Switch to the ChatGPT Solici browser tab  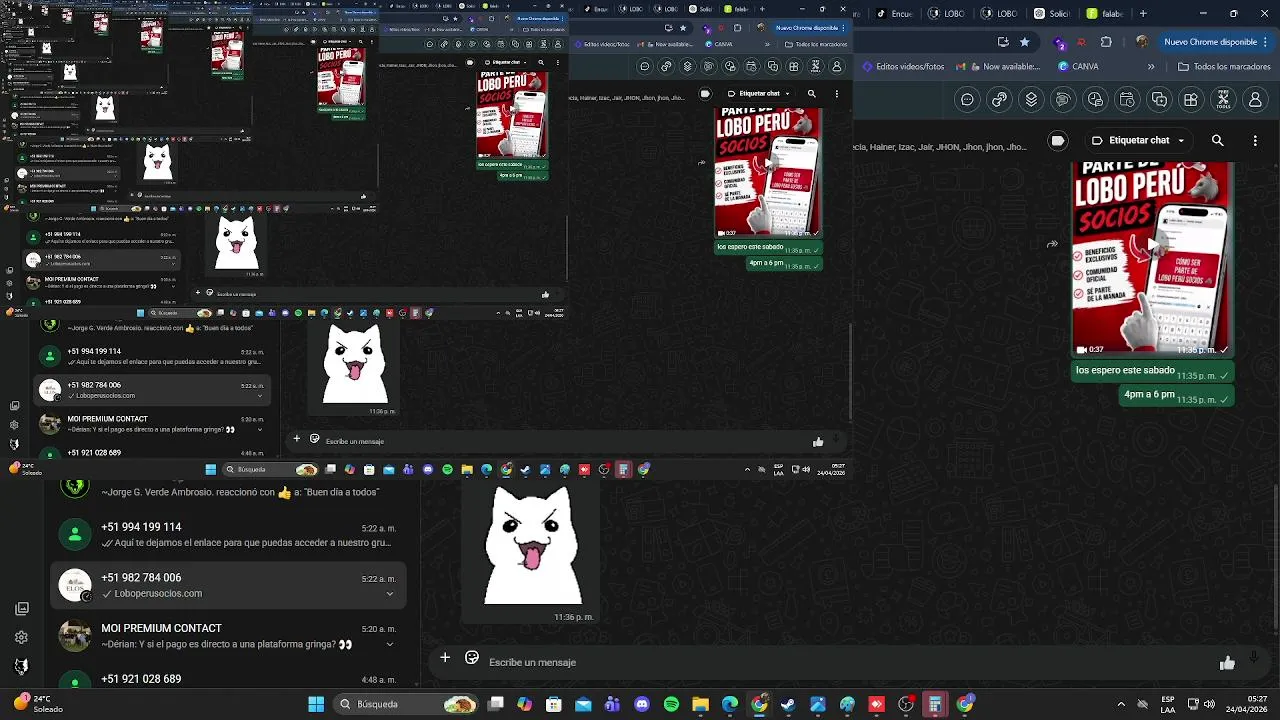(1055, 14)
